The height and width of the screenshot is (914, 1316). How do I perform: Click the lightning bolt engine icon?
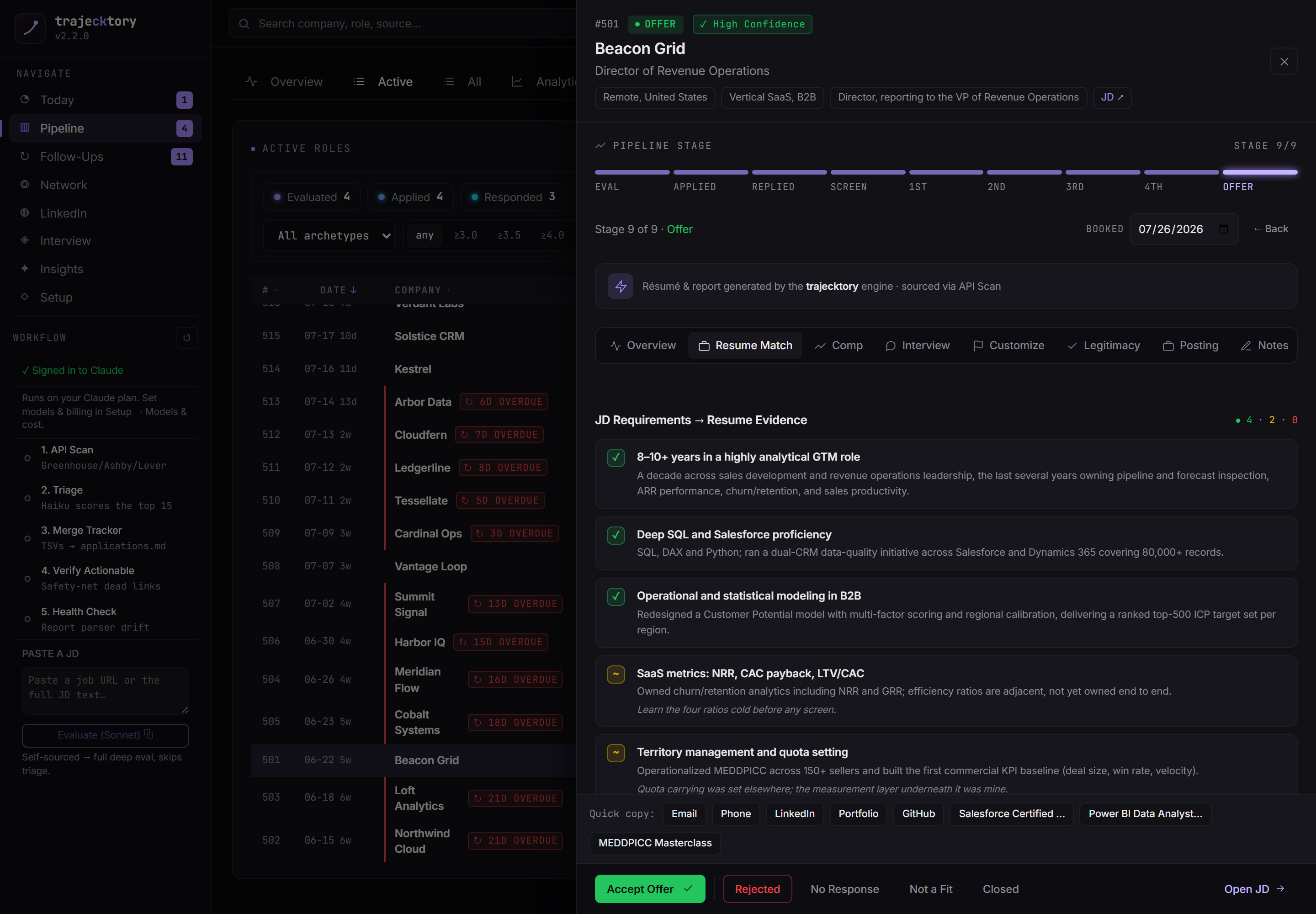pyautogui.click(x=621, y=287)
